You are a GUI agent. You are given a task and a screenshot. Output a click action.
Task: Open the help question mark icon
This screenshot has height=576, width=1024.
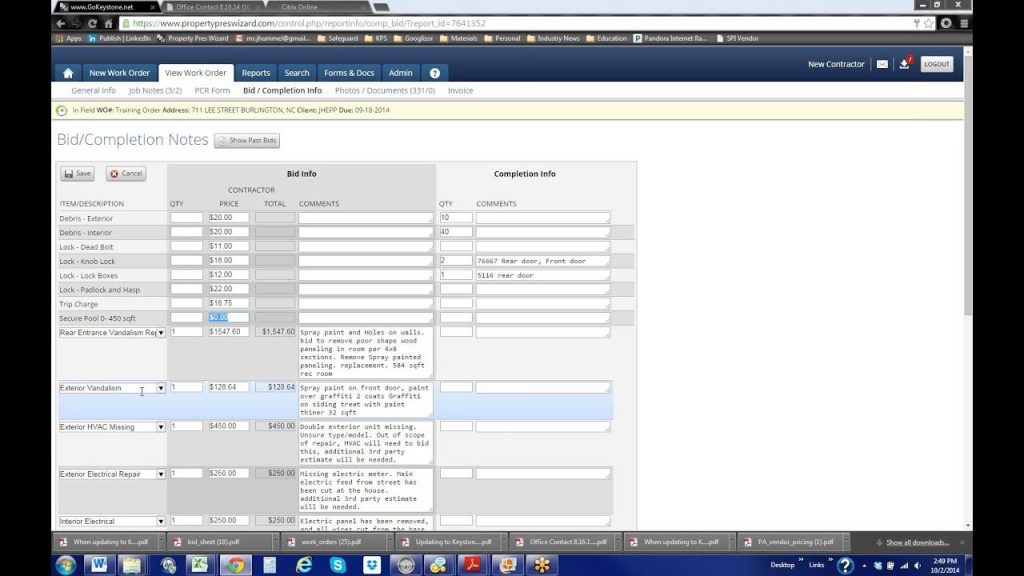click(x=434, y=73)
